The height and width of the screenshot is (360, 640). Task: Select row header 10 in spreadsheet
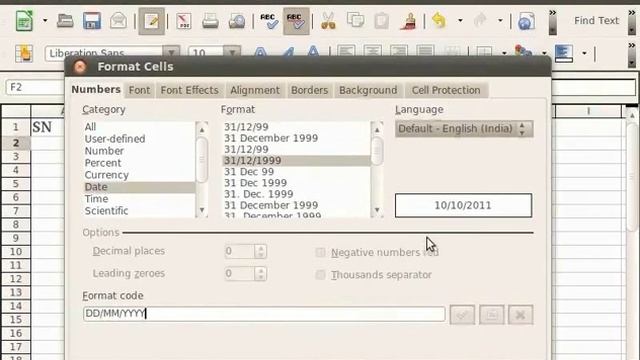[x=16, y=251]
